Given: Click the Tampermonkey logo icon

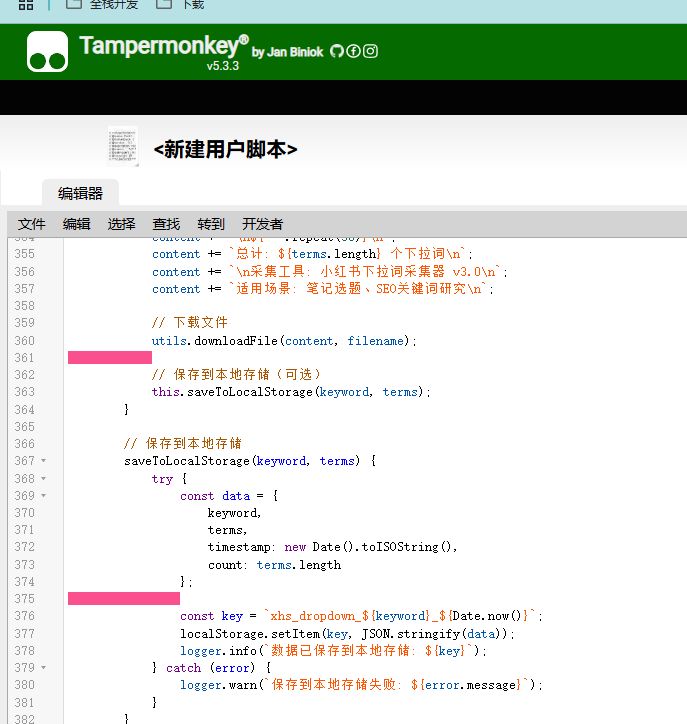Looking at the screenshot, I should coord(47,52).
